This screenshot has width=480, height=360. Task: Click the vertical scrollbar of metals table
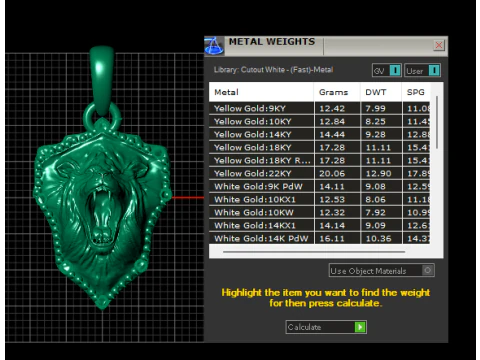[437, 123]
